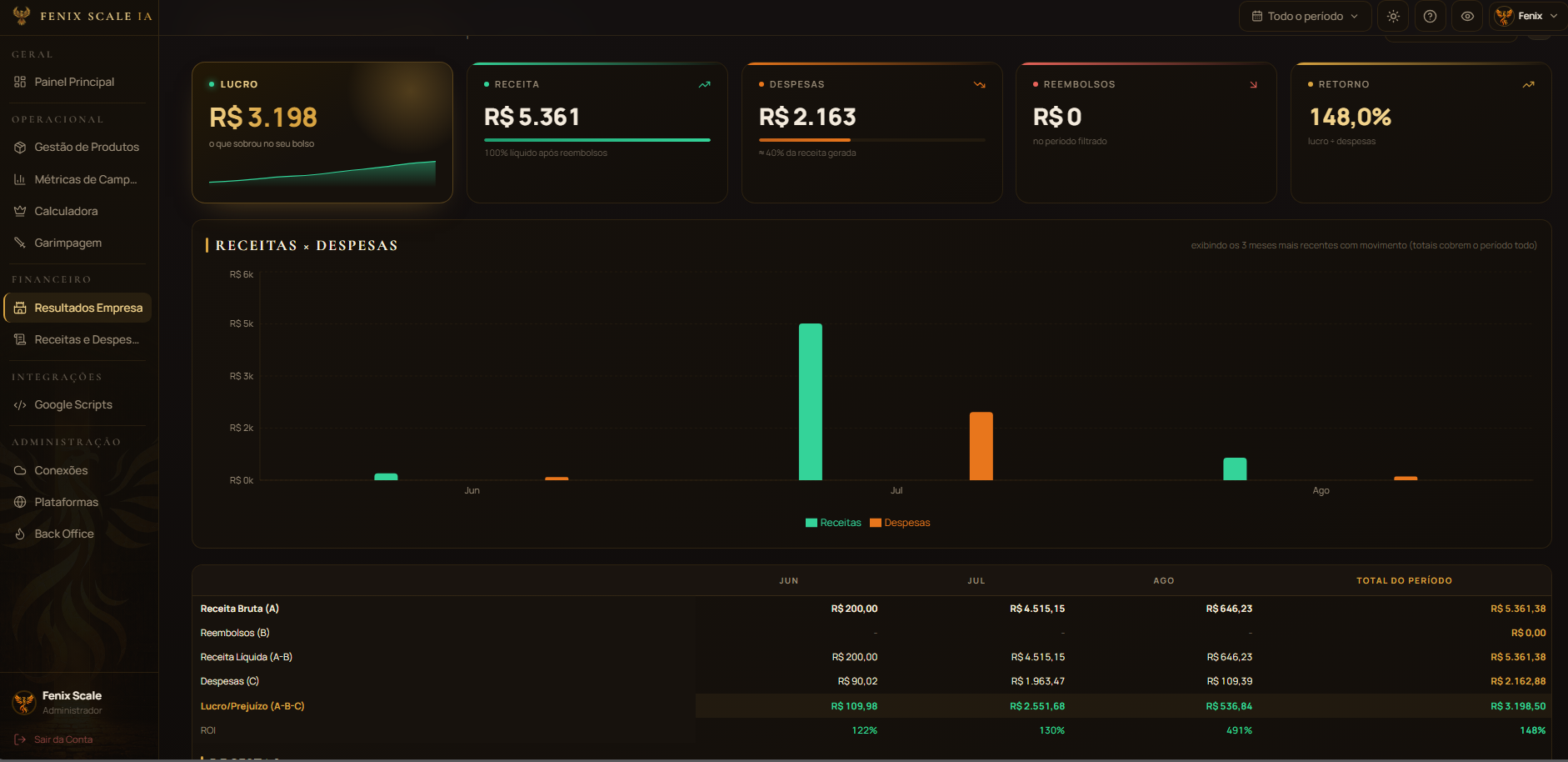Click the Métricas de Campanha chart icon

20,179
